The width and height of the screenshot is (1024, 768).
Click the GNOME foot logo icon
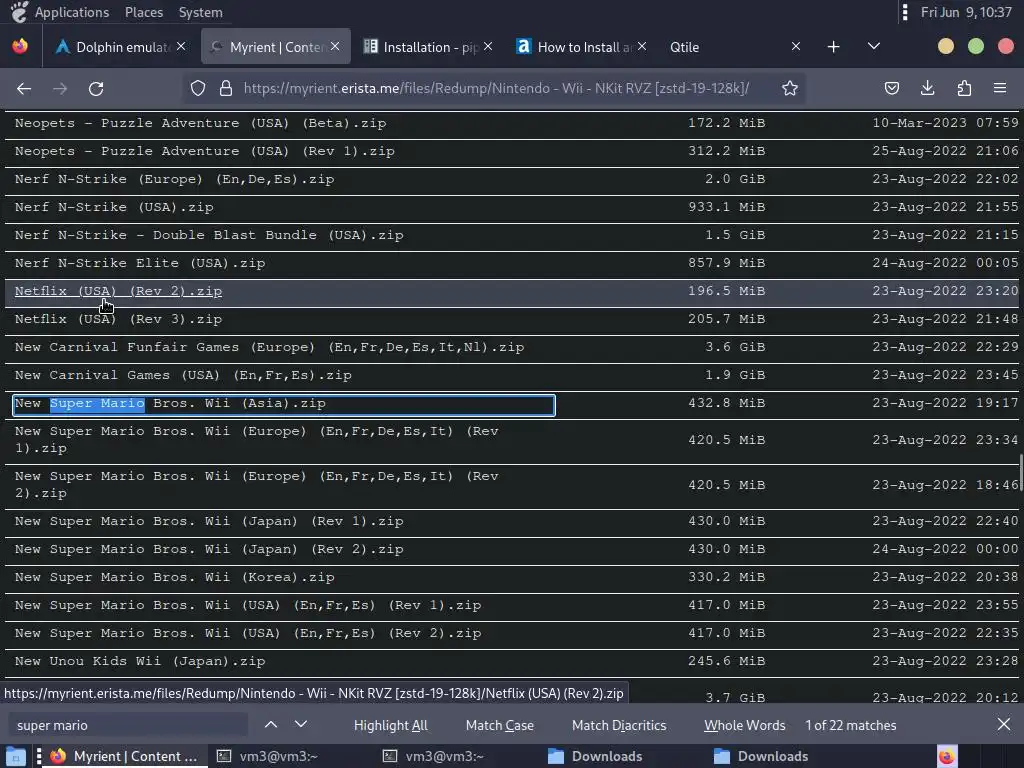20,12
